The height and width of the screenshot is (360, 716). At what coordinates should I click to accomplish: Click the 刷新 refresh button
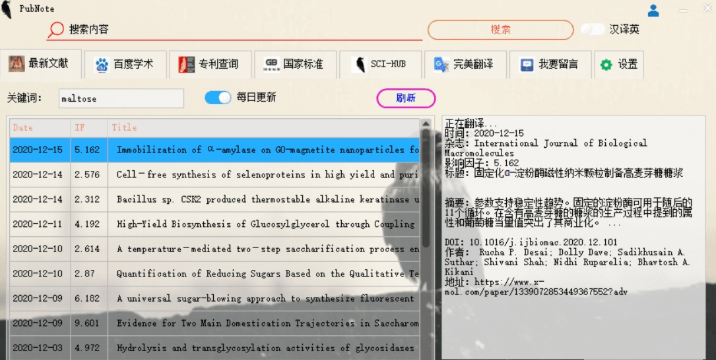(406, 98)
